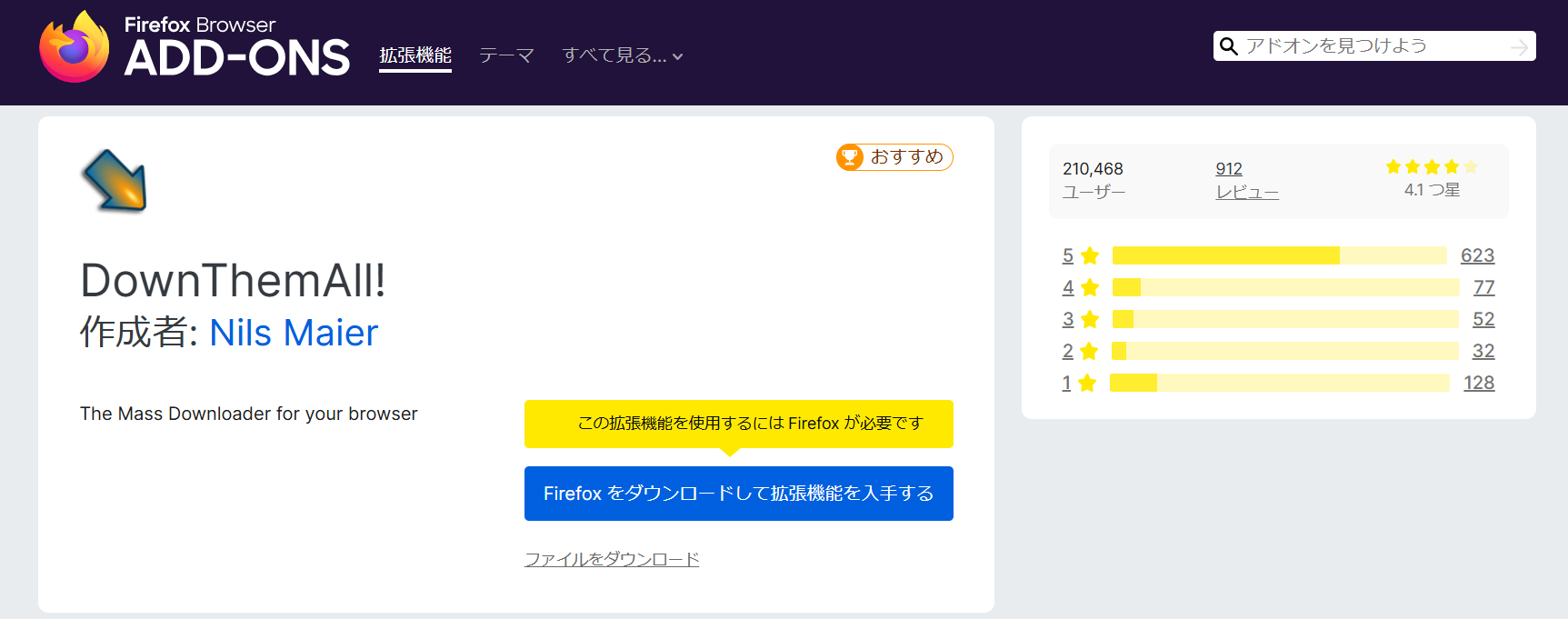The height and width of the screenshot is (619, 1568).
Task: Focus the アドオンを見つけよう search field
Action: (x=1373, y=46)
